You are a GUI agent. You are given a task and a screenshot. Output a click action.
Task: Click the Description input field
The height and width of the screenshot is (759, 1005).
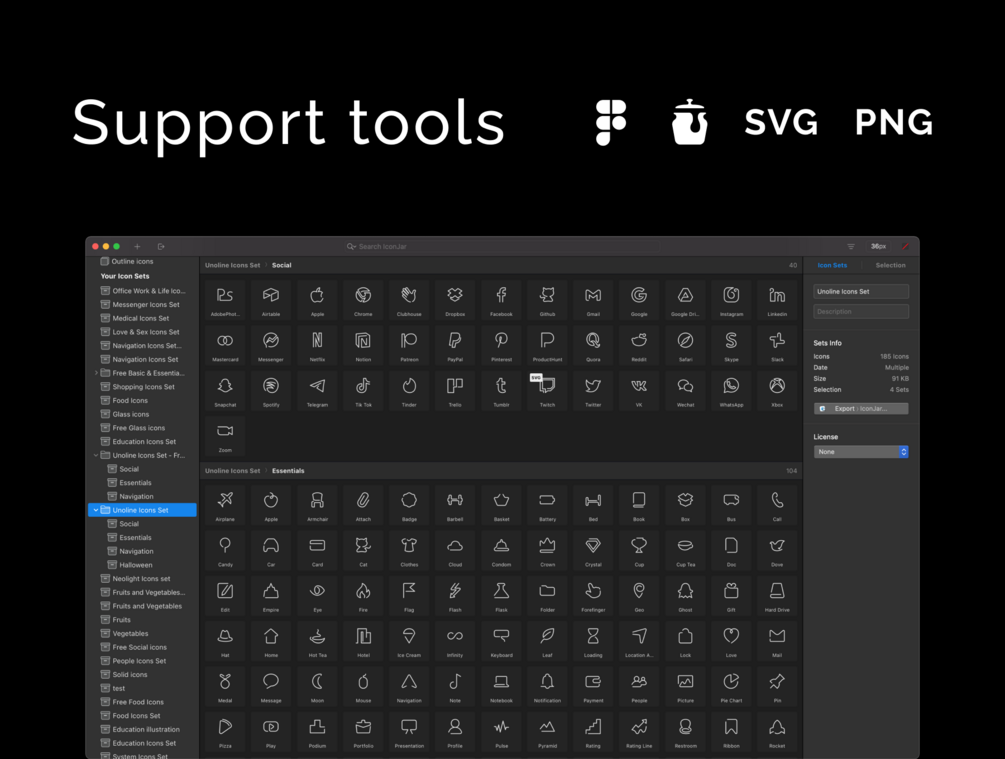[861, 312]
